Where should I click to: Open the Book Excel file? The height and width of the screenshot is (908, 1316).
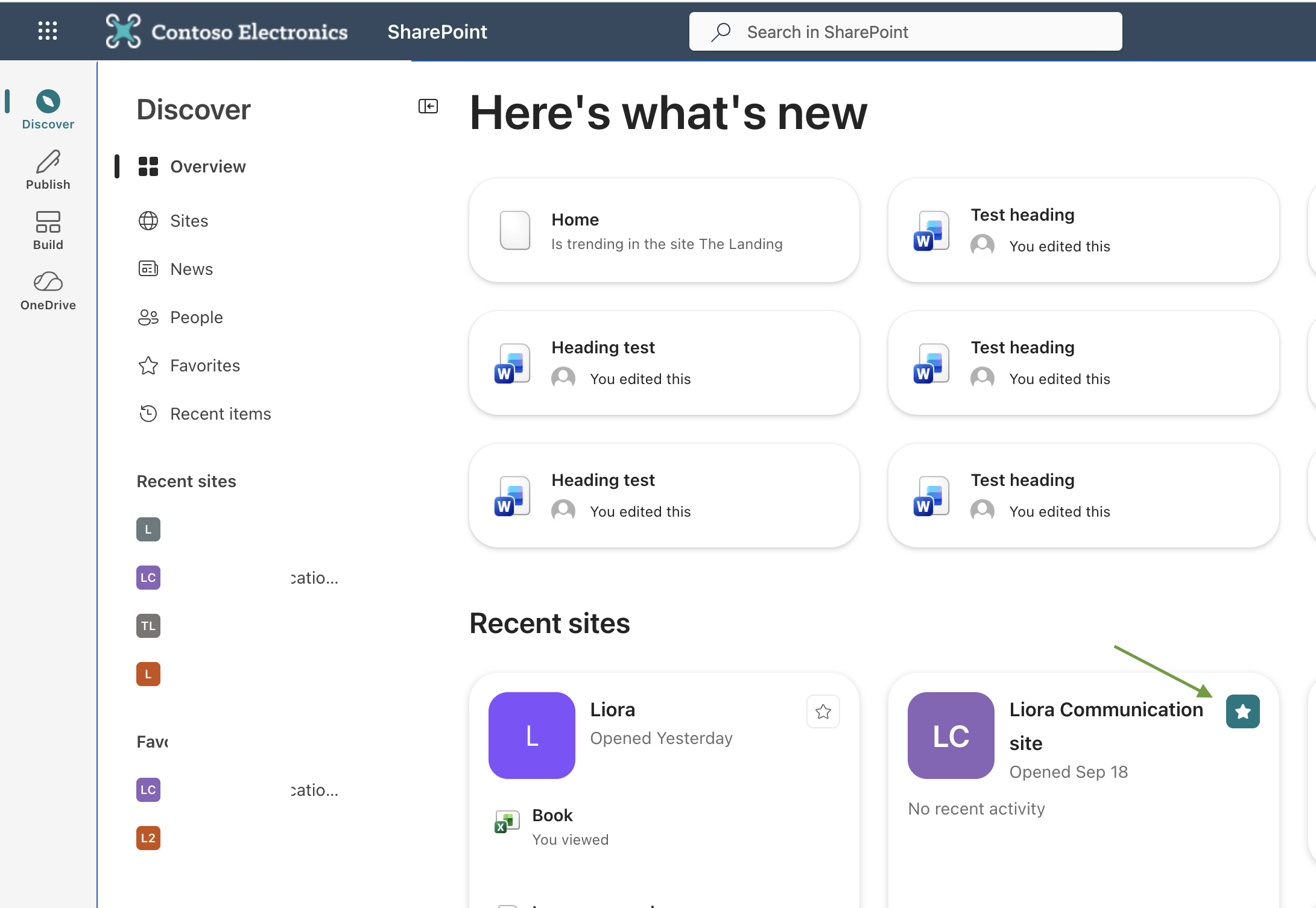(x=552, y=815)
